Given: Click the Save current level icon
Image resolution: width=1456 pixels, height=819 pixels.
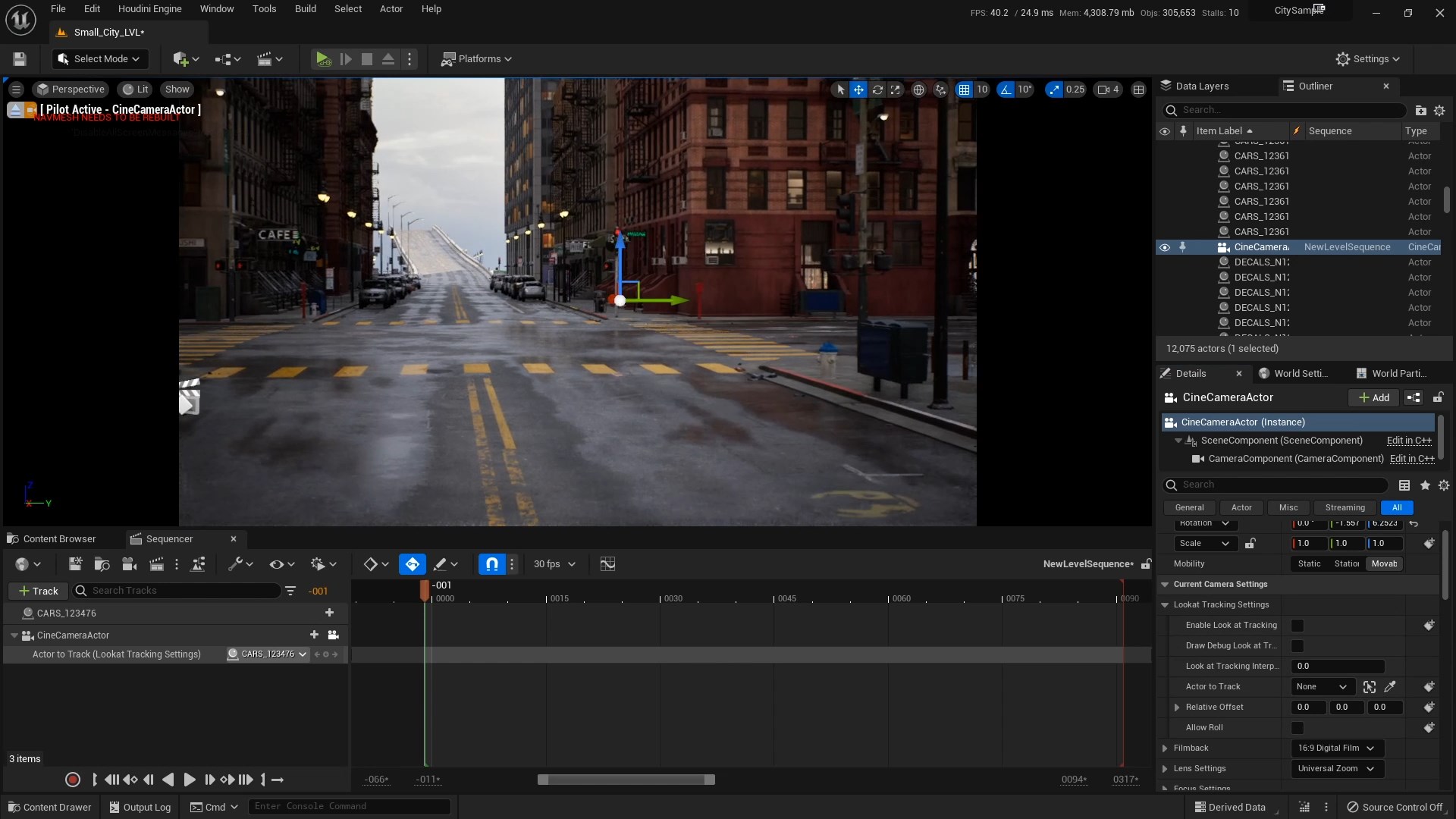Looking at the screenshot, I should pyautogui.click(x=20, y=59).
